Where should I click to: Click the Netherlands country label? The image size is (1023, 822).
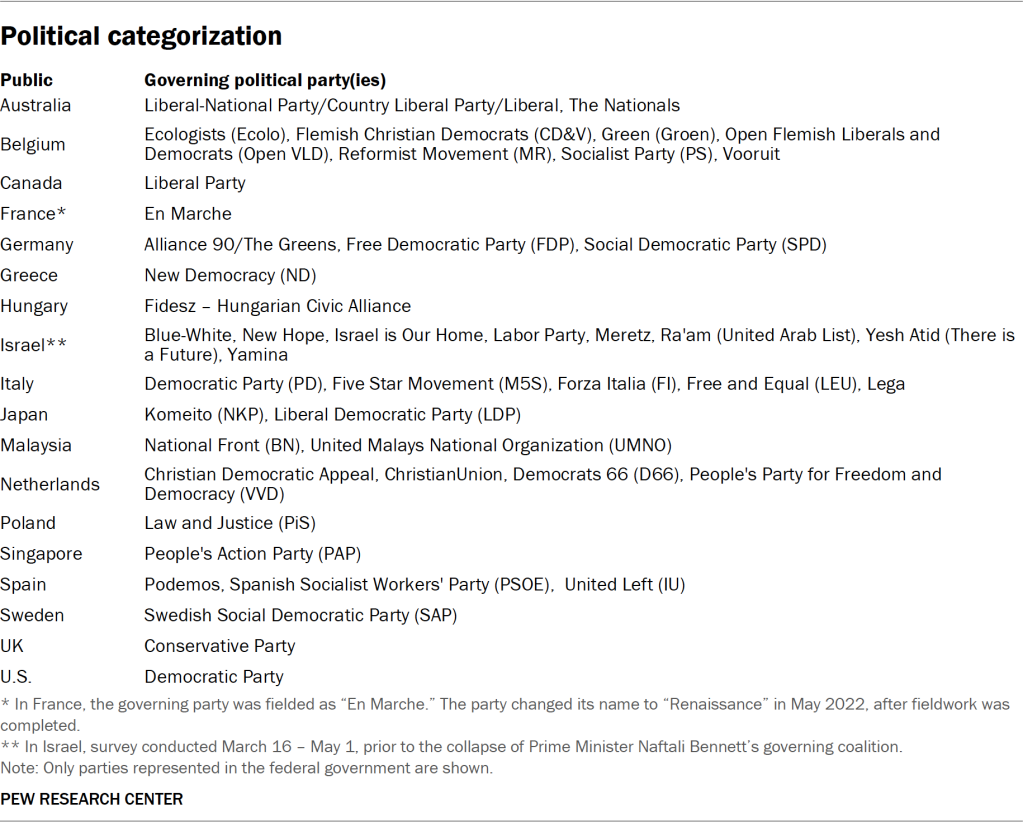pyautogui.click(x=50, y=484)
